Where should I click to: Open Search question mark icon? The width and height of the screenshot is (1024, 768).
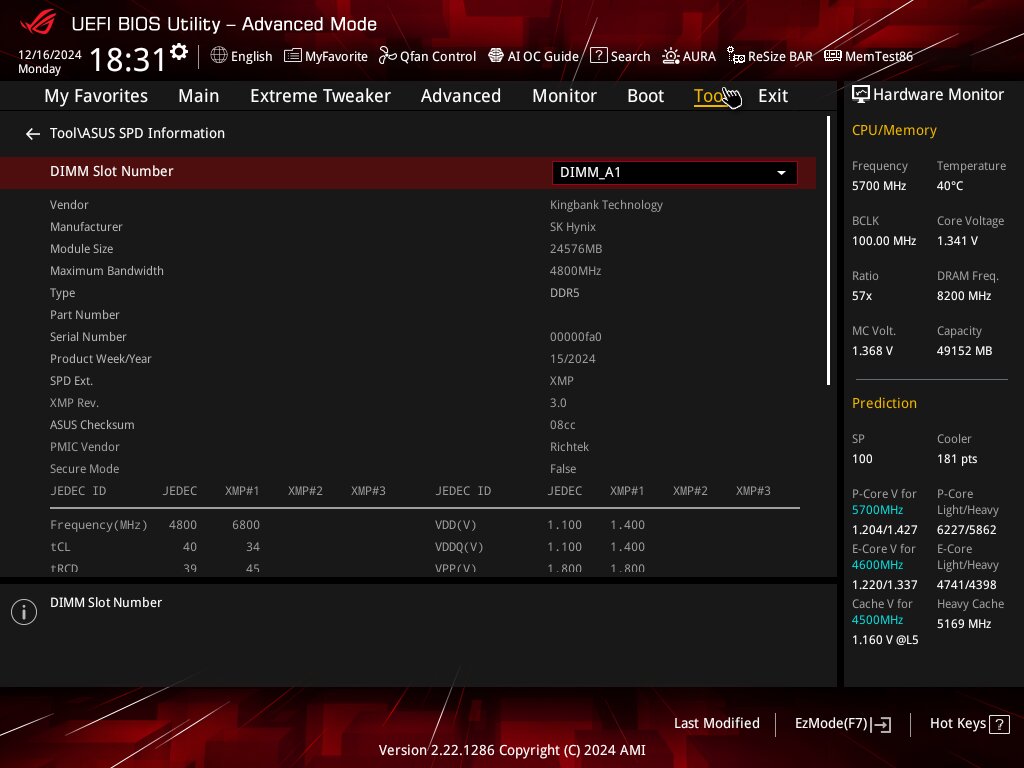598,56
